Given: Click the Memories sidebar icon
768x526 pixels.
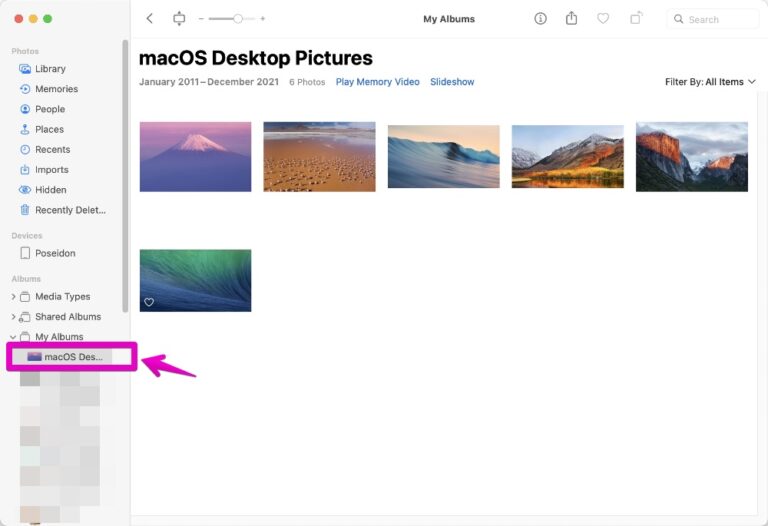Looking at the screenshot, I should [x=24, y=89].
